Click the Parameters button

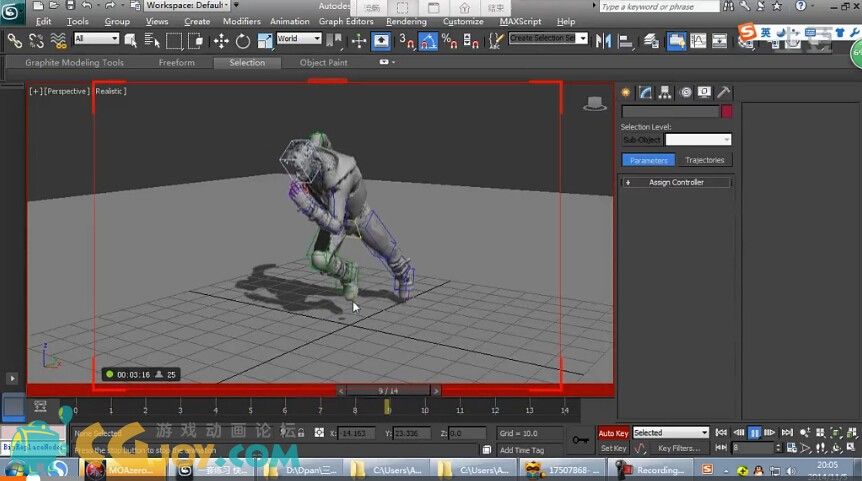[649, 160]
